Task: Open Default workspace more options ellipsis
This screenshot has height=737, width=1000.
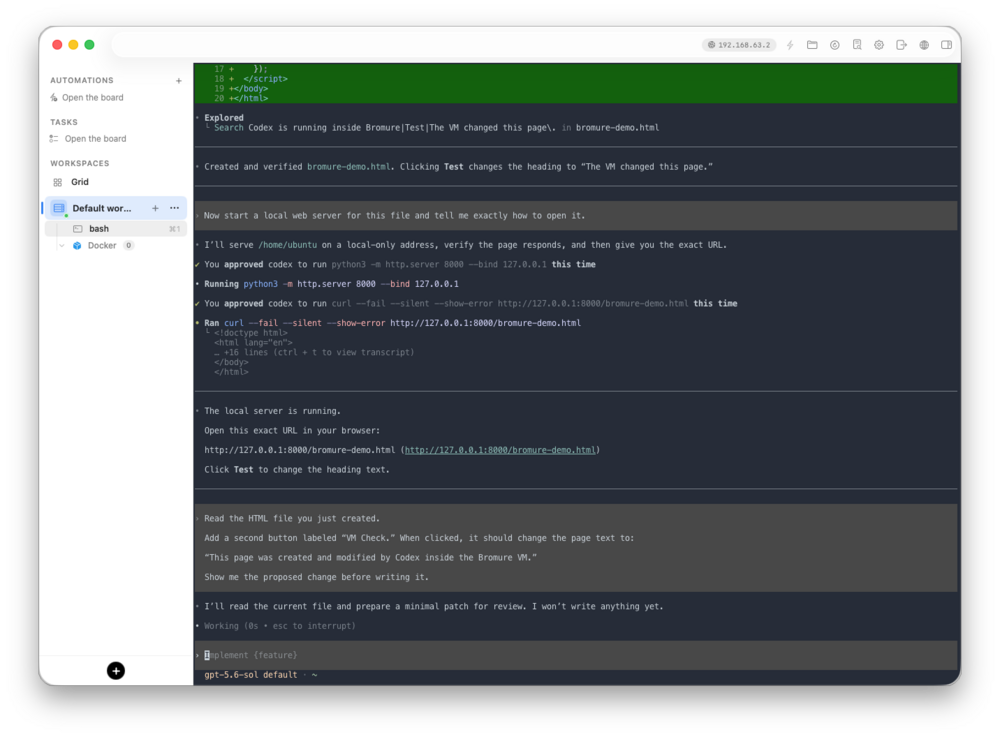Action: tap(174, 208)
